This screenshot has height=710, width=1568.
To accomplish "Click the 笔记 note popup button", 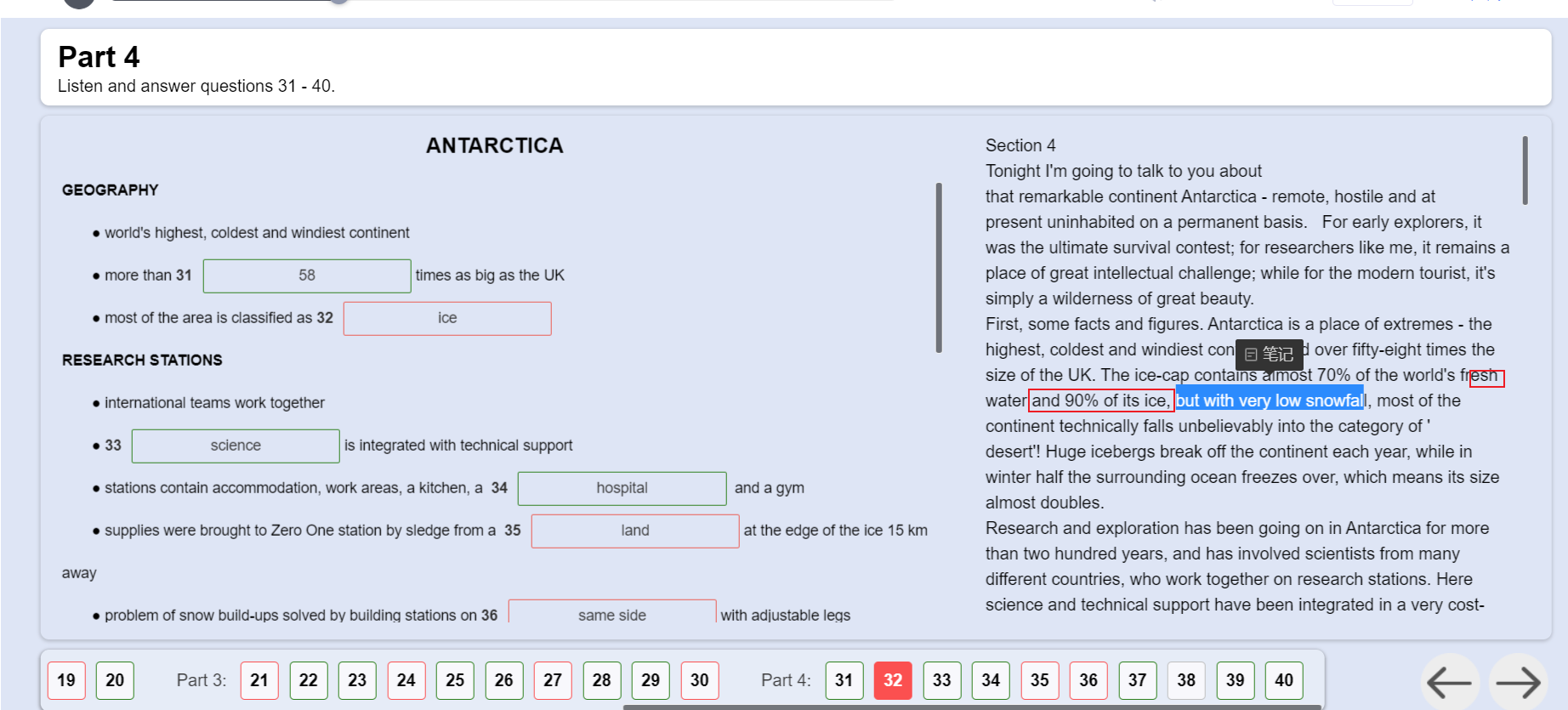I will coord(1269,355).
